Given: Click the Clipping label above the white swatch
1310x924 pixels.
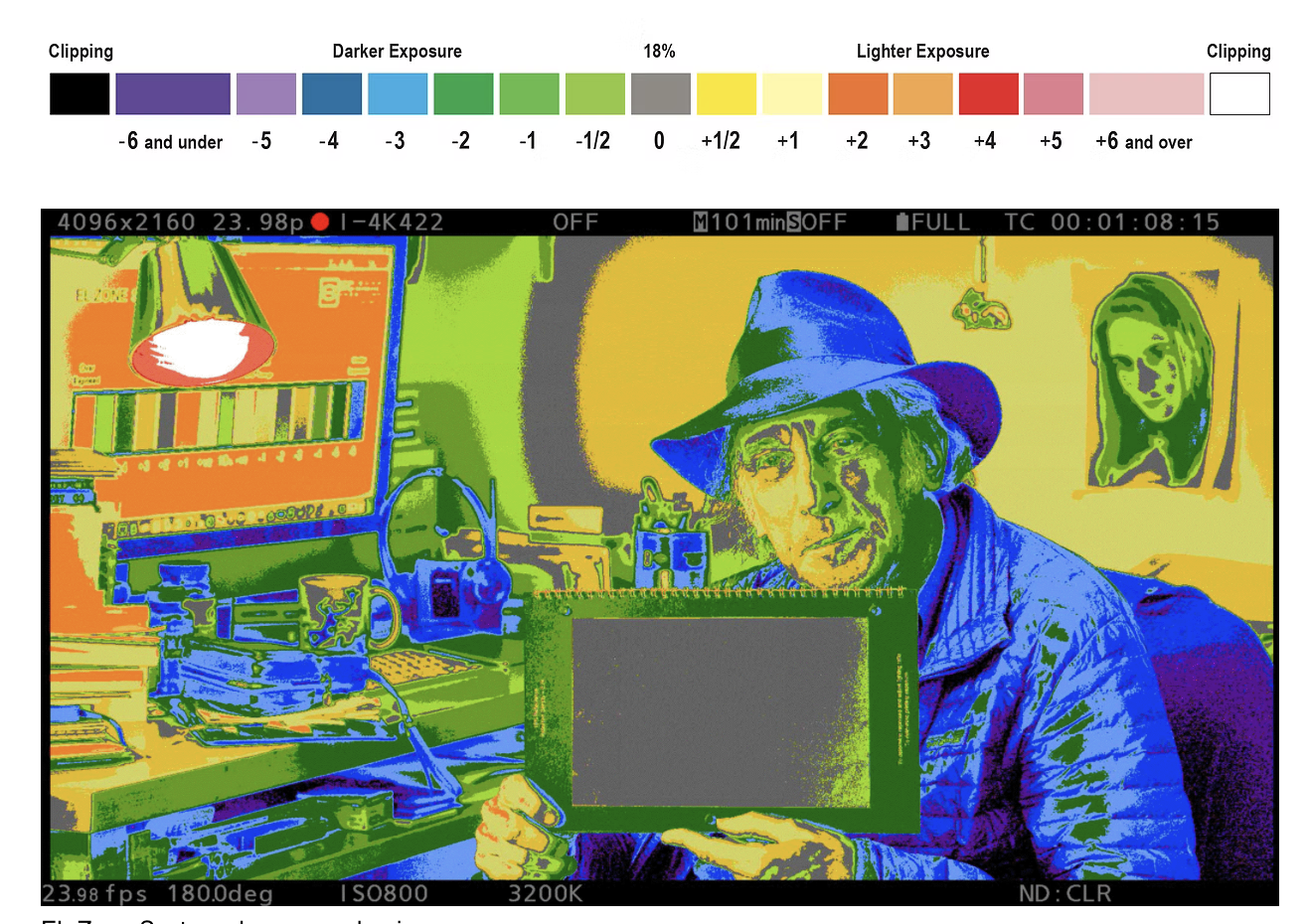Looking at the screenshot, I should tap(1238, 51).
